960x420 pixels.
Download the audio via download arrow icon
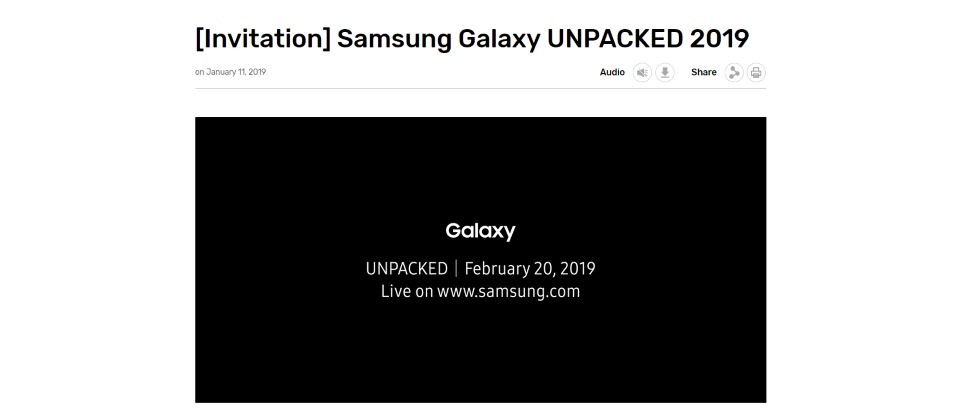pyautogui.click(x=665, y=72)
